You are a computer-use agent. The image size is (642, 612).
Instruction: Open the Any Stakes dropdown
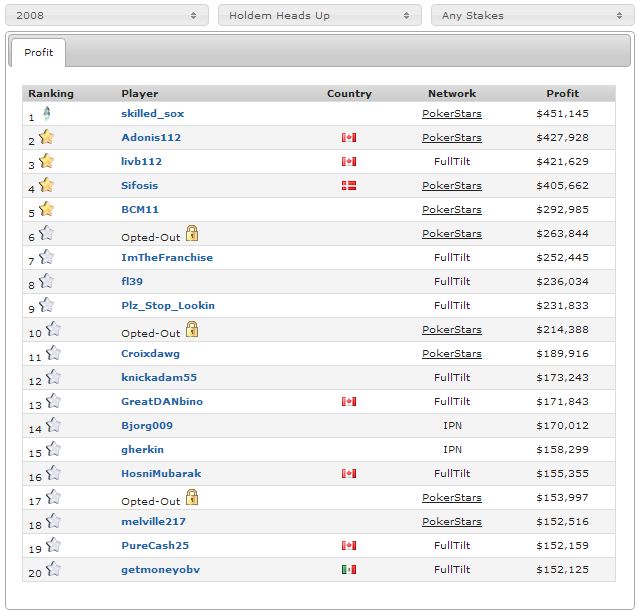tap(533, 16)
